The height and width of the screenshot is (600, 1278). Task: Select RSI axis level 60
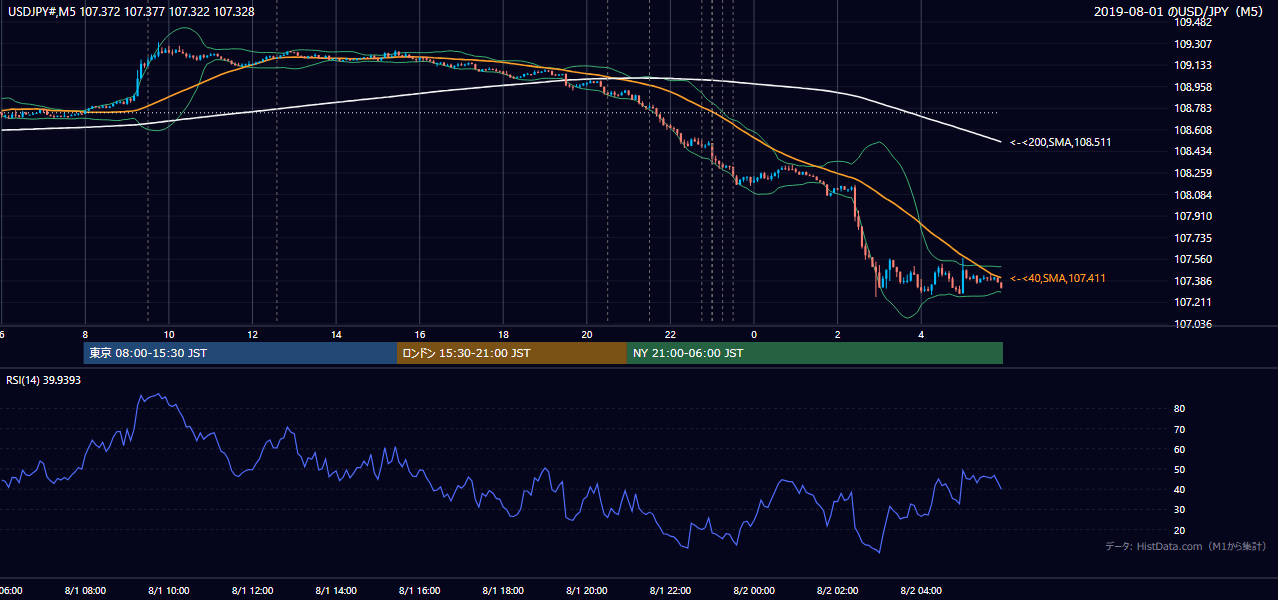pyautogui.click(x=1179, y=449)
